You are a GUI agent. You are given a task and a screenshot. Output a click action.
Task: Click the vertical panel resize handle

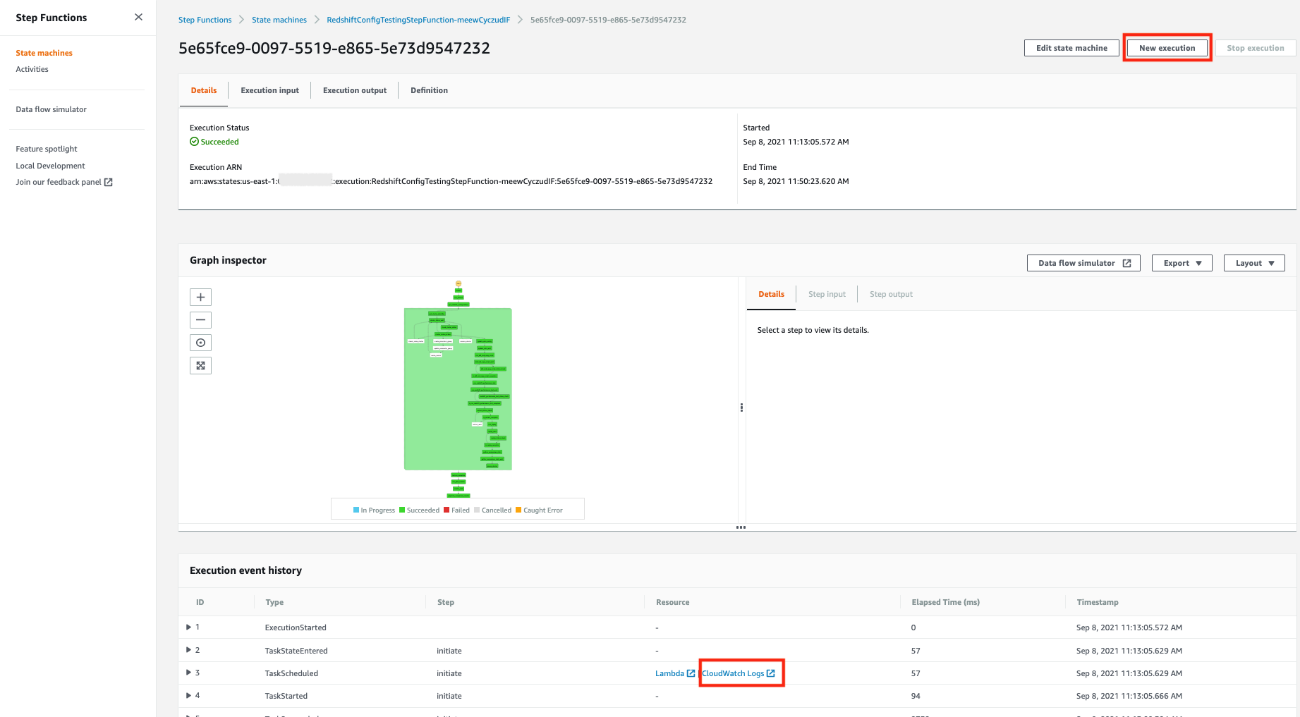point(741,407)
